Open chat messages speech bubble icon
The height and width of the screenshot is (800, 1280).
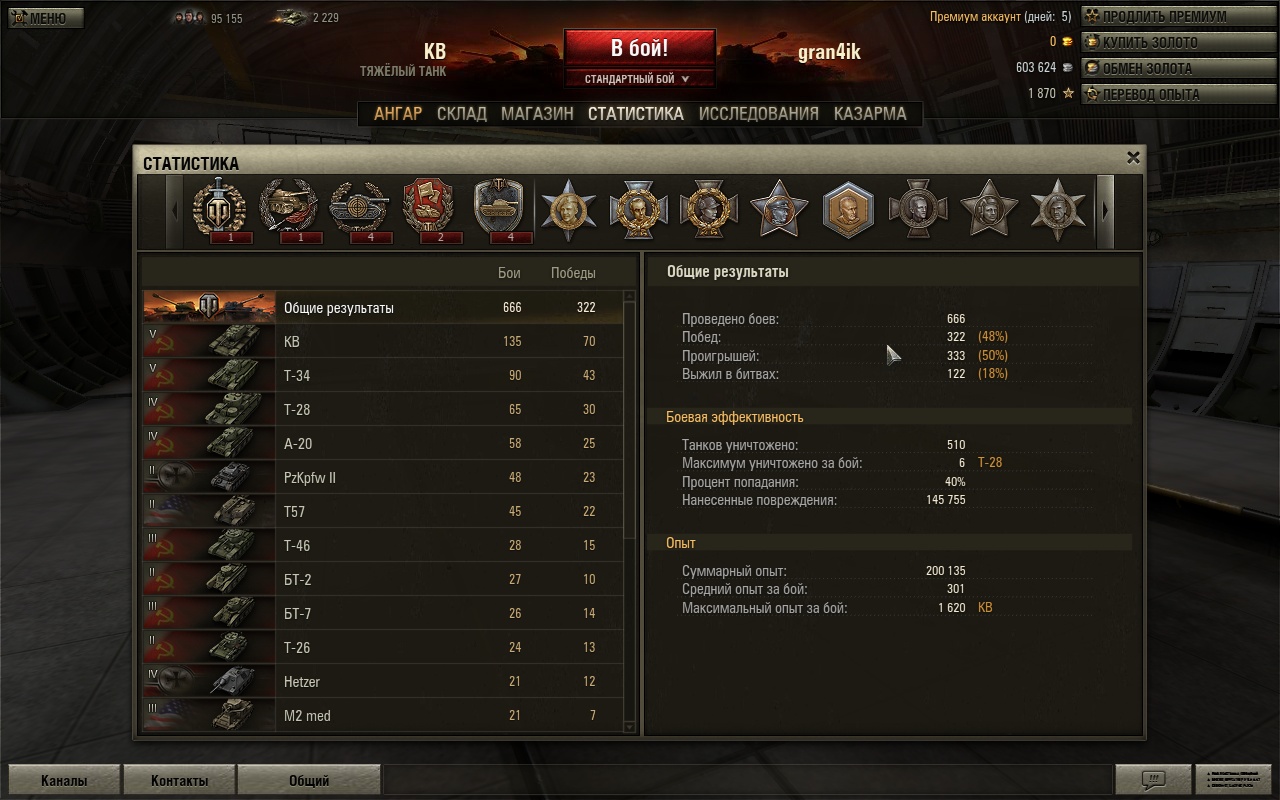pos(1153,780)
